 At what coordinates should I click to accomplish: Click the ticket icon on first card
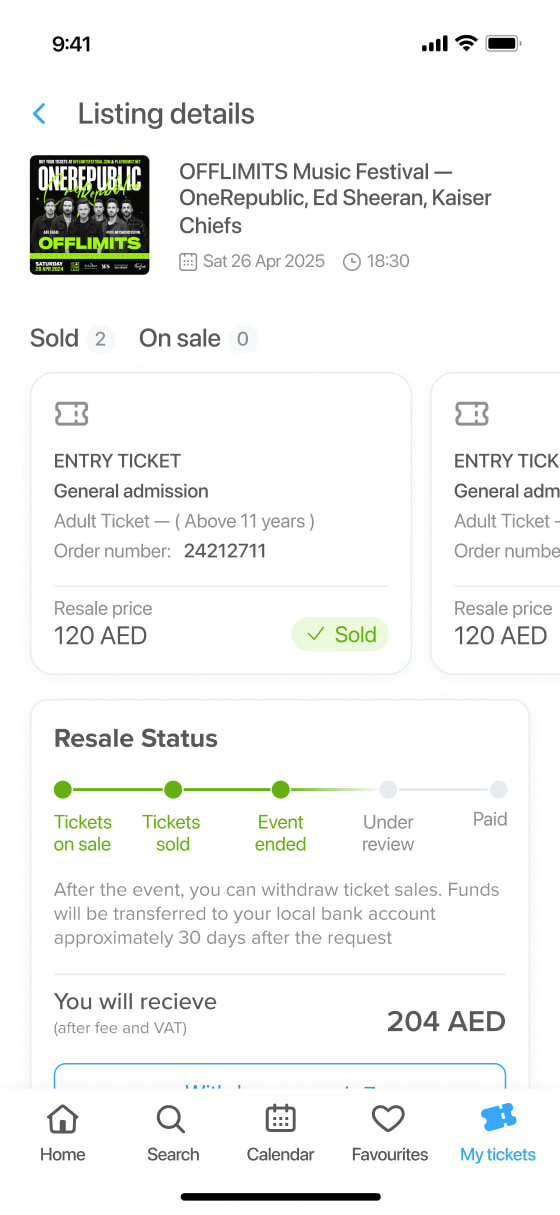(71, 413)
